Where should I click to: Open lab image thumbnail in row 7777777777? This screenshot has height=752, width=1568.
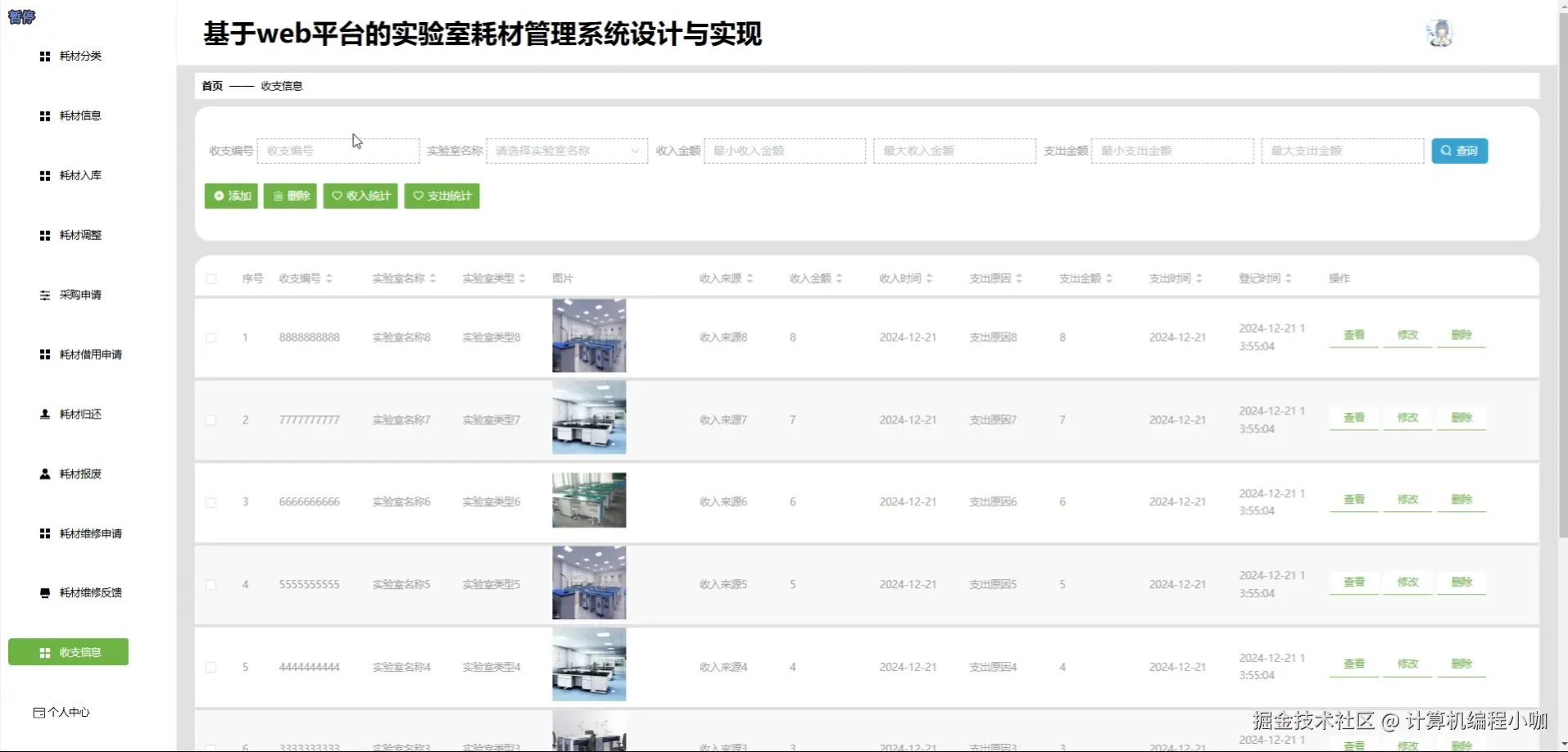(x=589, y=418)
